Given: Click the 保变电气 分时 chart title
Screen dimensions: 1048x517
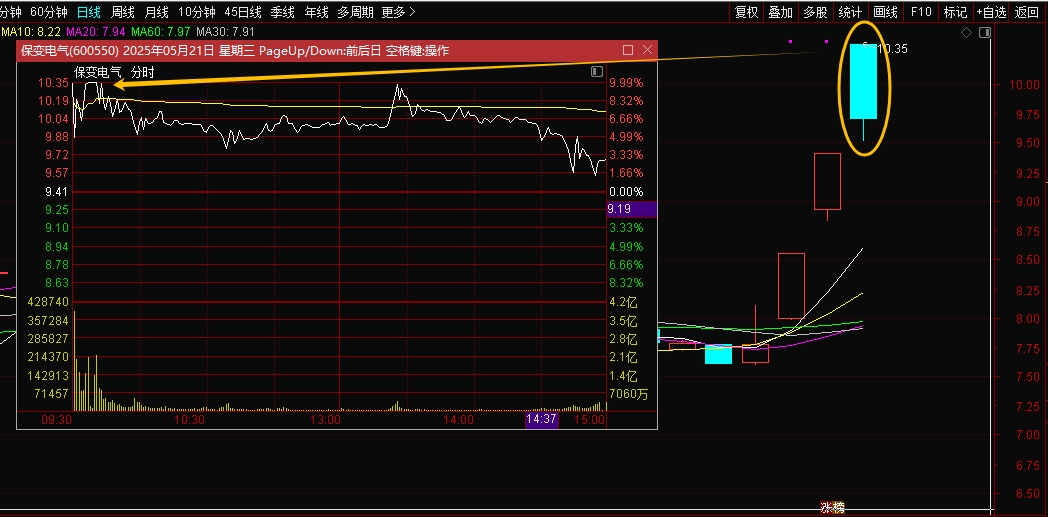Looking at the screenshot, I should pyautogui.click(x=114, y=72).
